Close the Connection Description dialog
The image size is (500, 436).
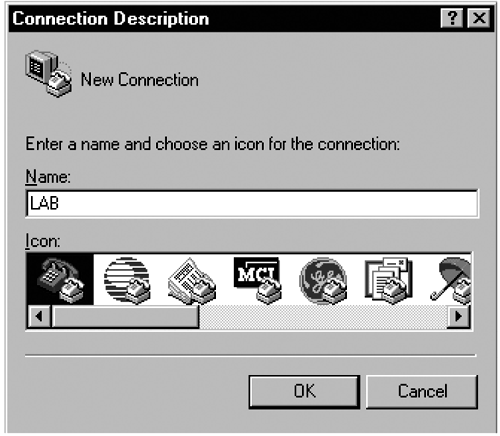click(x=479, y=18)
